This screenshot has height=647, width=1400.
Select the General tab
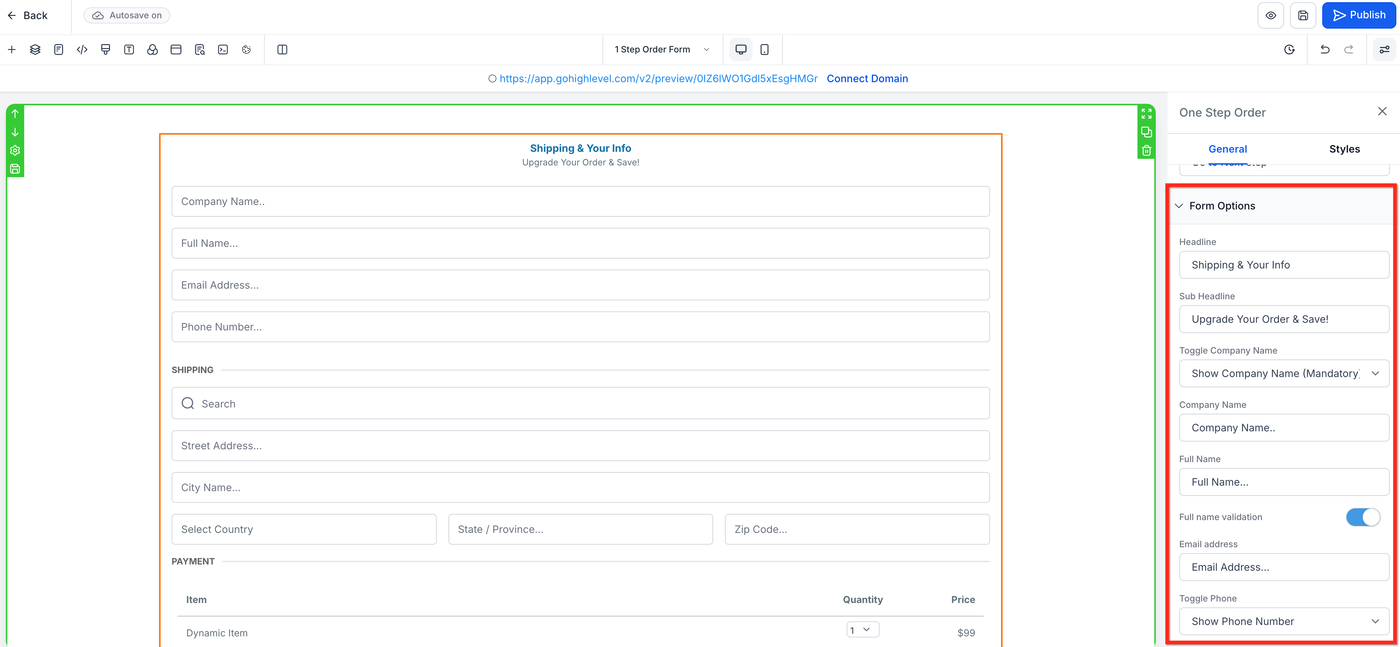tap(1228, 149)
